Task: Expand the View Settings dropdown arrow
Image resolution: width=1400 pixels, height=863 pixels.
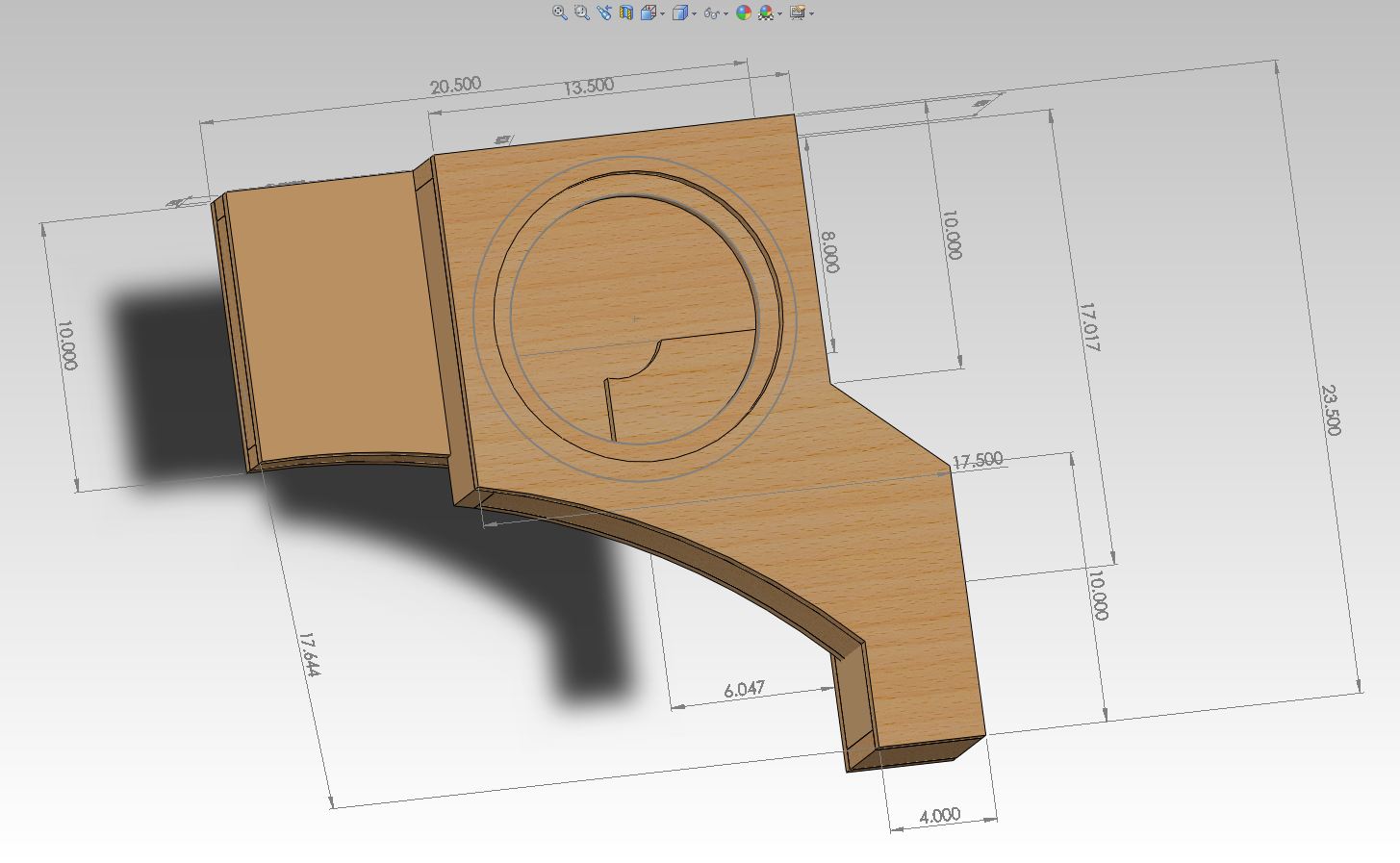Action: (x=812, y=13)
